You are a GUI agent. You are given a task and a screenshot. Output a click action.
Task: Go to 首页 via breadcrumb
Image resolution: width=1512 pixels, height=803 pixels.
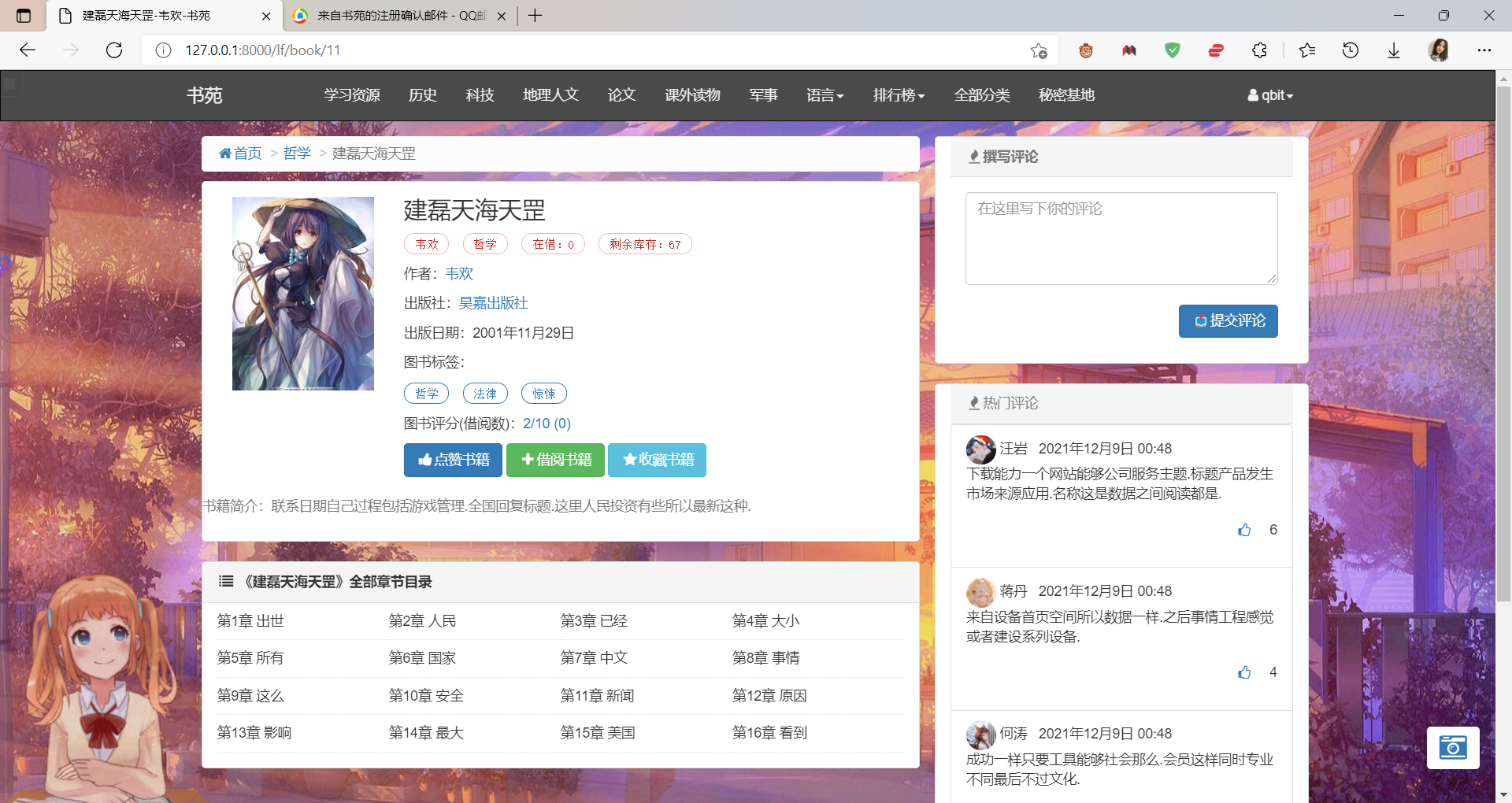pyautogui.click(x=240, y=154)
